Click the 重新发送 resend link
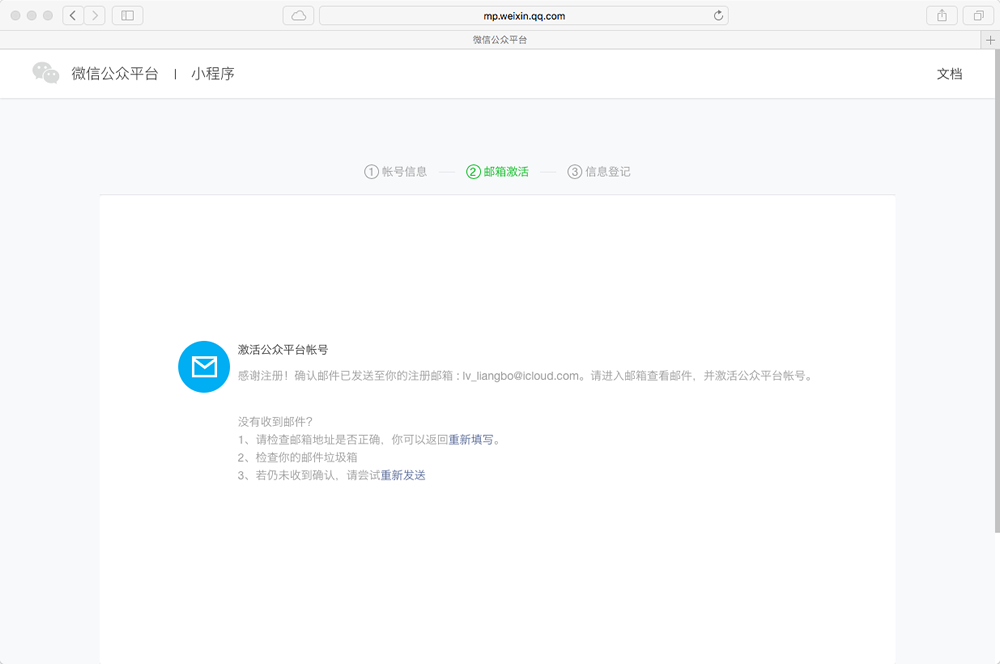Screen dimensions: 1000x664 [x=403, y=475]
